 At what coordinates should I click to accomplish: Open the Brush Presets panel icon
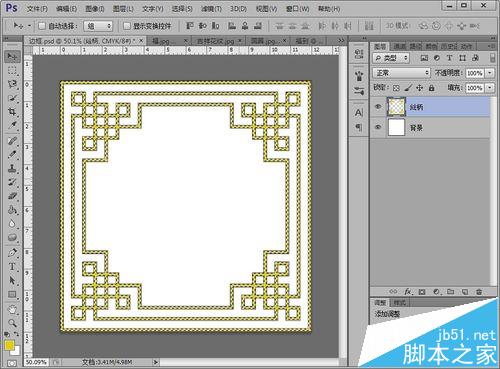point(359,91)
